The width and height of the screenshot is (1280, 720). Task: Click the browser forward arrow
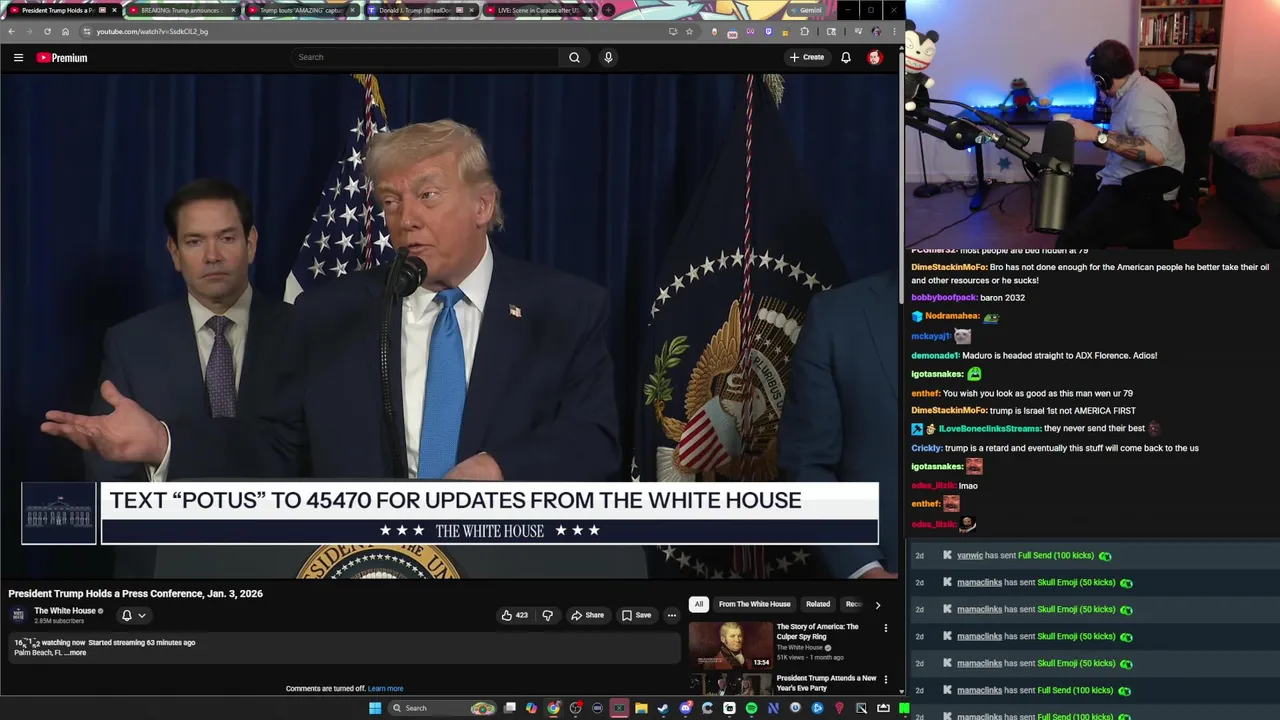point(29,31)
